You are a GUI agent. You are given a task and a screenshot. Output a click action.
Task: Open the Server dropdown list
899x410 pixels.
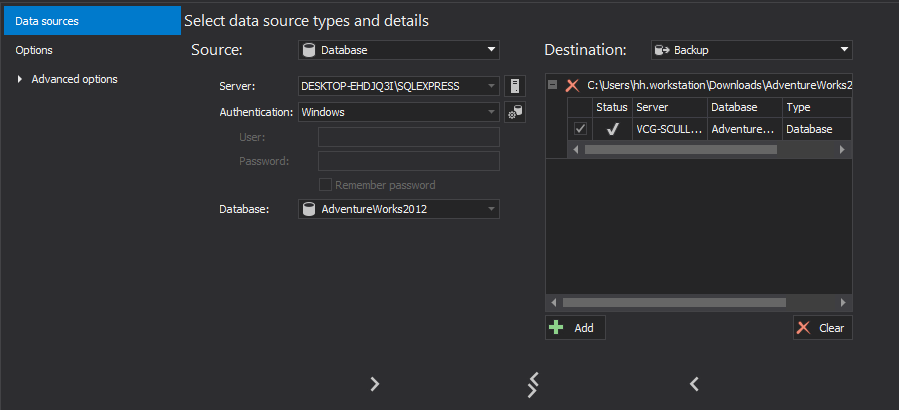pos(491,86)
